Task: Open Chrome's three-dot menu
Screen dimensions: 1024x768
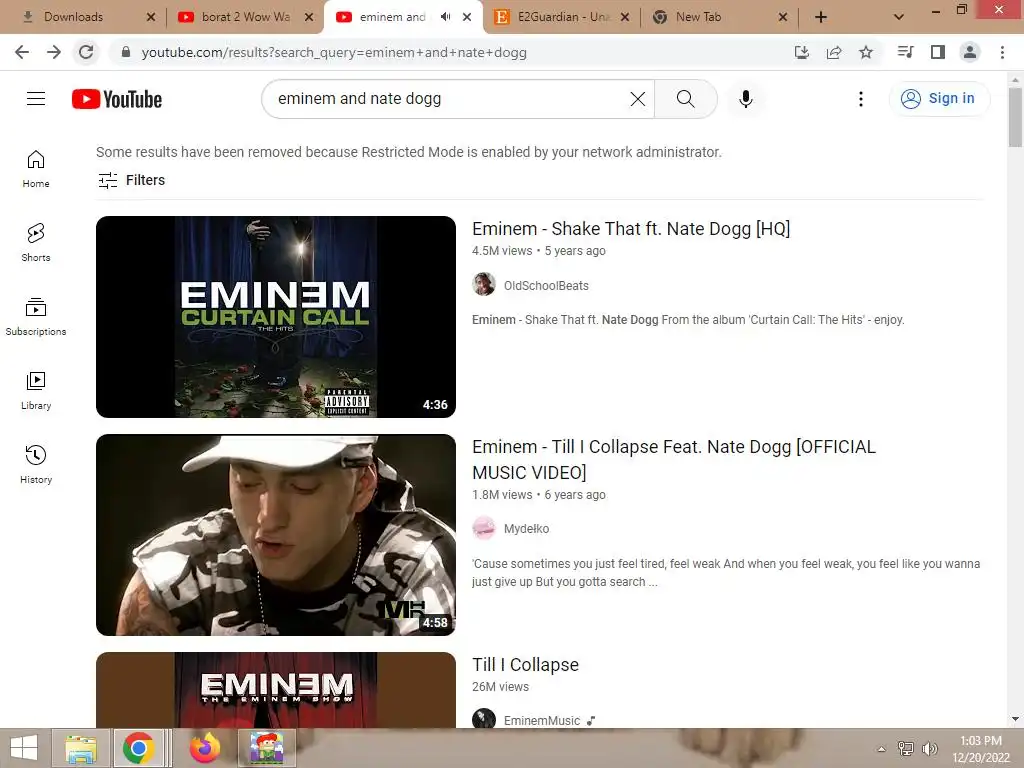Action: point(1002,52)
